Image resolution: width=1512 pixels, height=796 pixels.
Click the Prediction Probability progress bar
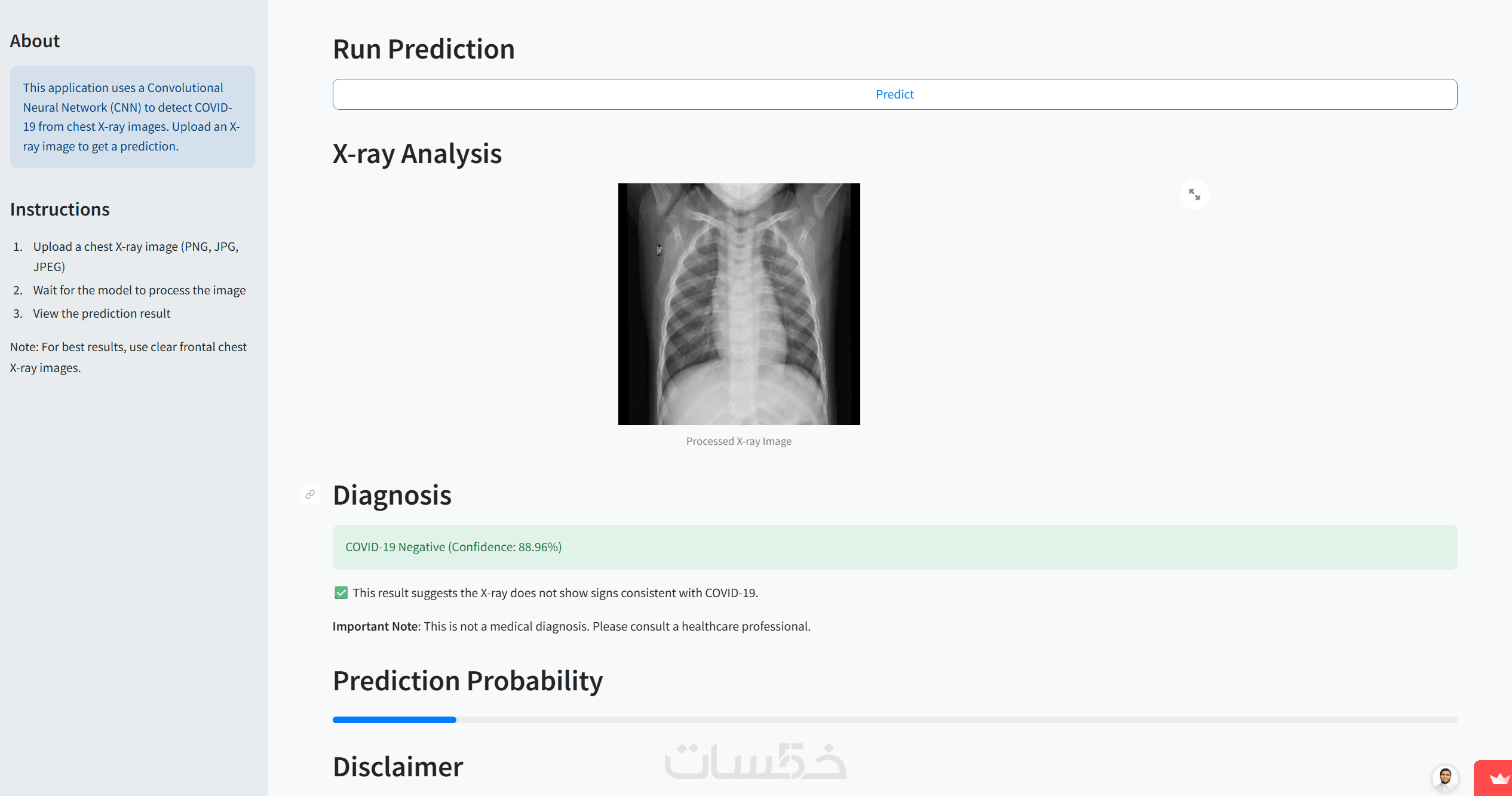pos(894,720)
